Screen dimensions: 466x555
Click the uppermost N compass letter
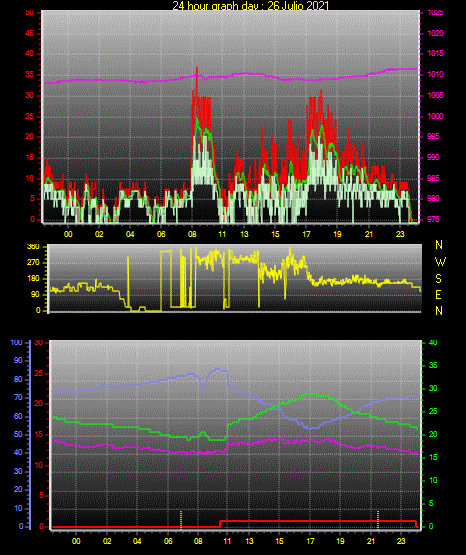439,245
